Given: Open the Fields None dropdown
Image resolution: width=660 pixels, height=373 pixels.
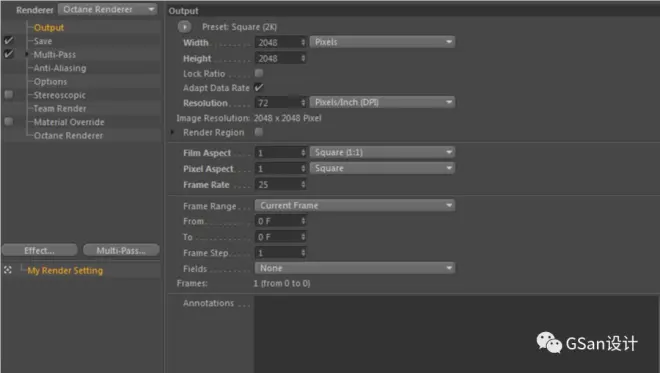Looking at the screenshot, I should click(355, 268).
